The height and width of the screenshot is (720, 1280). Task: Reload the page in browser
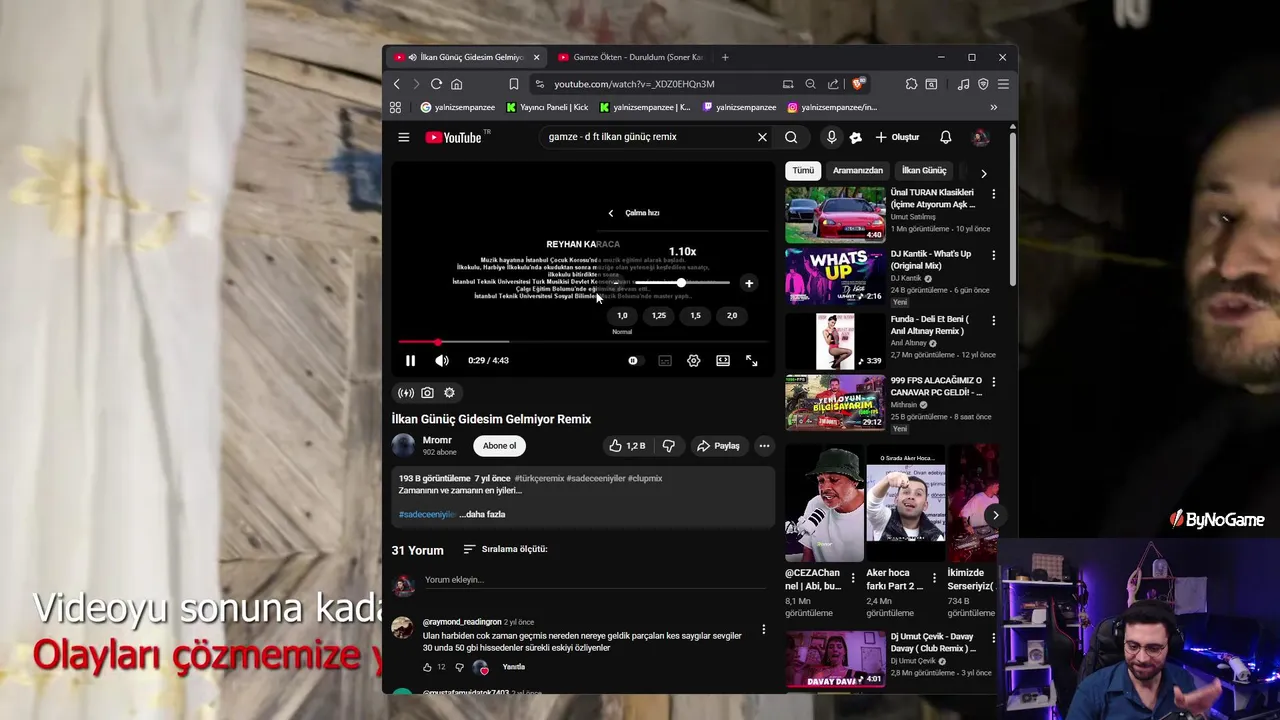tap(436, 84)
